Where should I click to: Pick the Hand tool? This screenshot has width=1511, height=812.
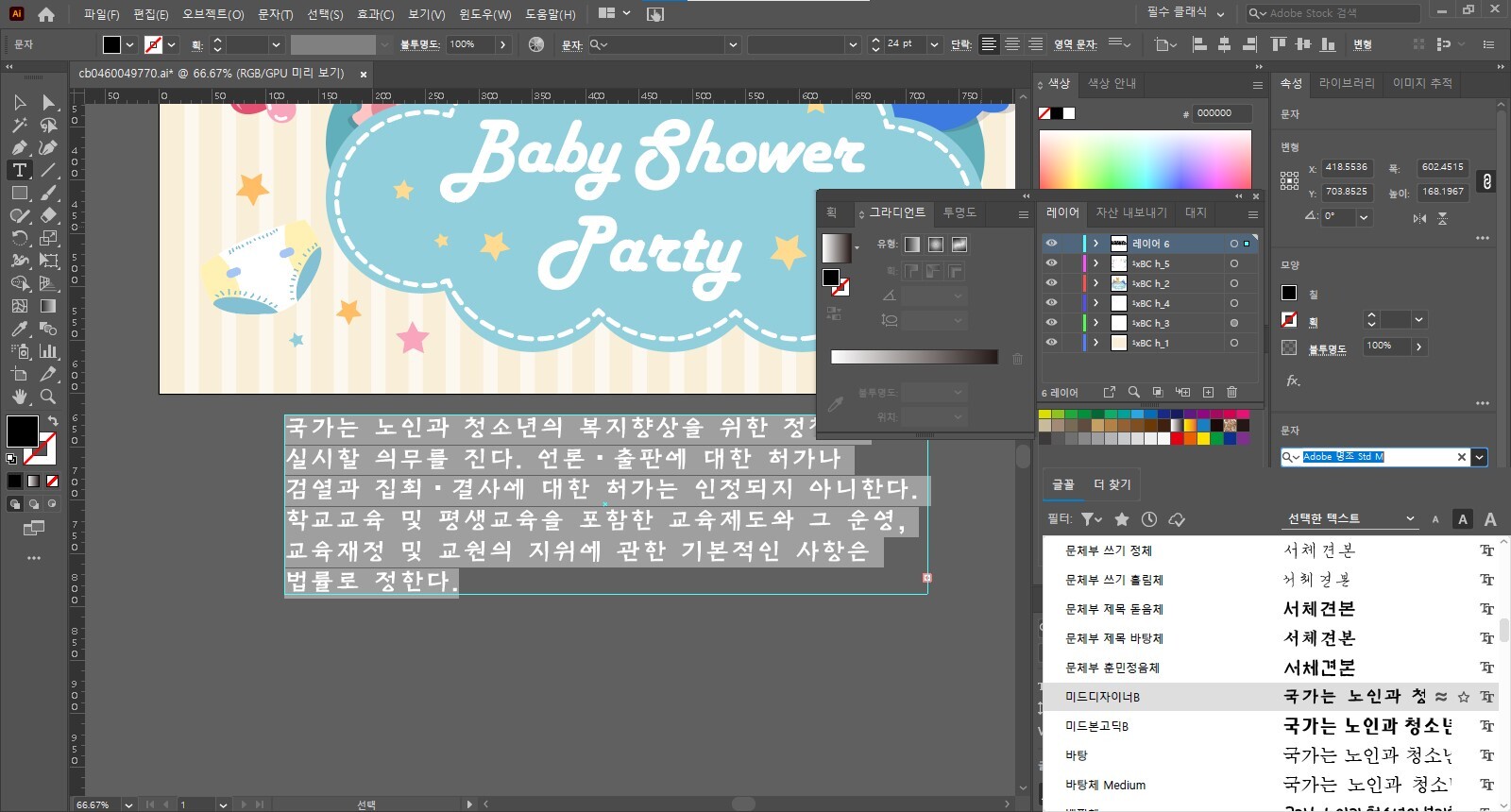[x=19, y=397]
